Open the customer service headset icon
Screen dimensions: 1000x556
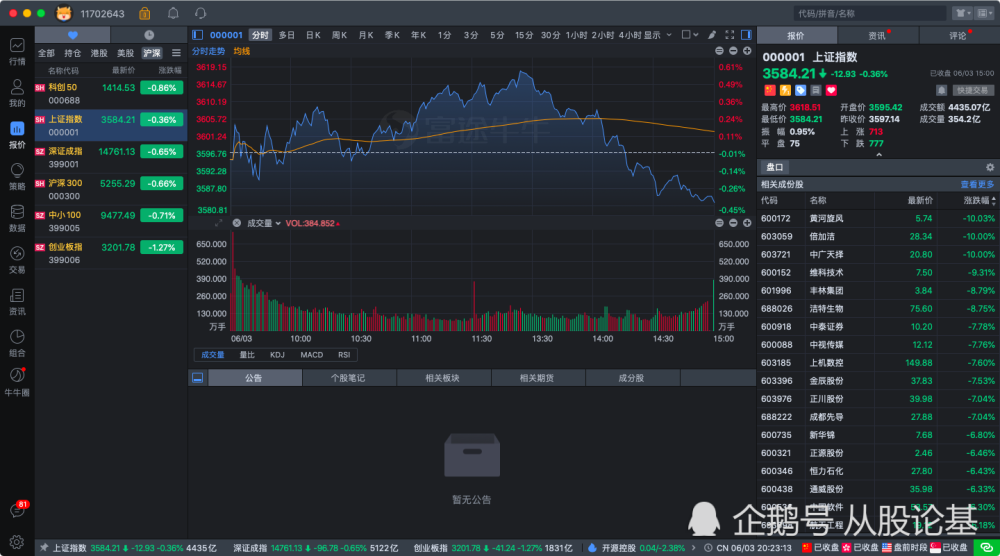click(x=200, y=13)
